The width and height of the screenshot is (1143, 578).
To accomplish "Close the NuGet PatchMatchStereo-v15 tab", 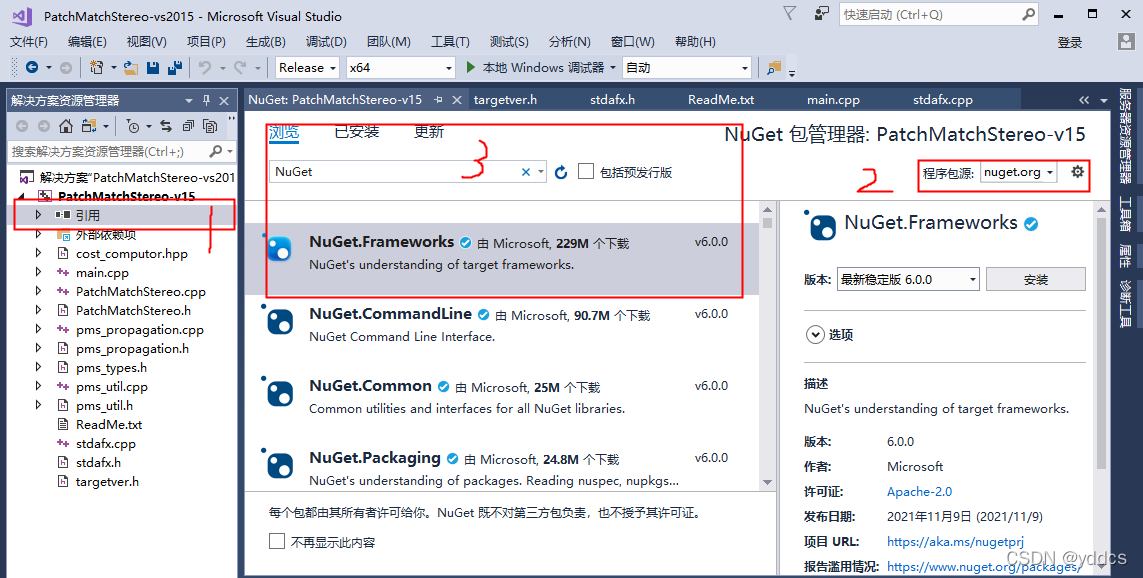I will 457,100.
